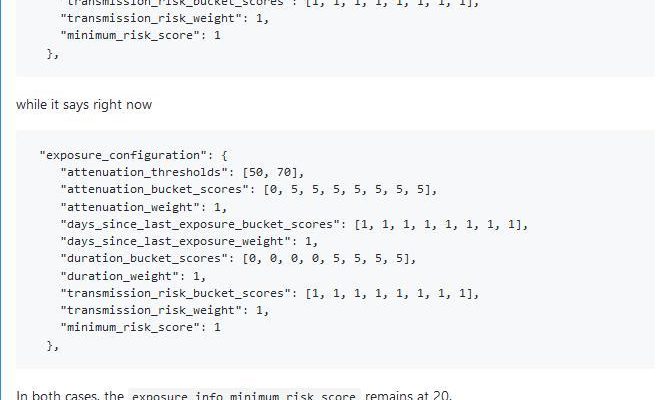The image size is (670, 400).
Task: Click the "days_since_last_exposure_weight" line
Action: pyautogui.click(x=189, y=241)
